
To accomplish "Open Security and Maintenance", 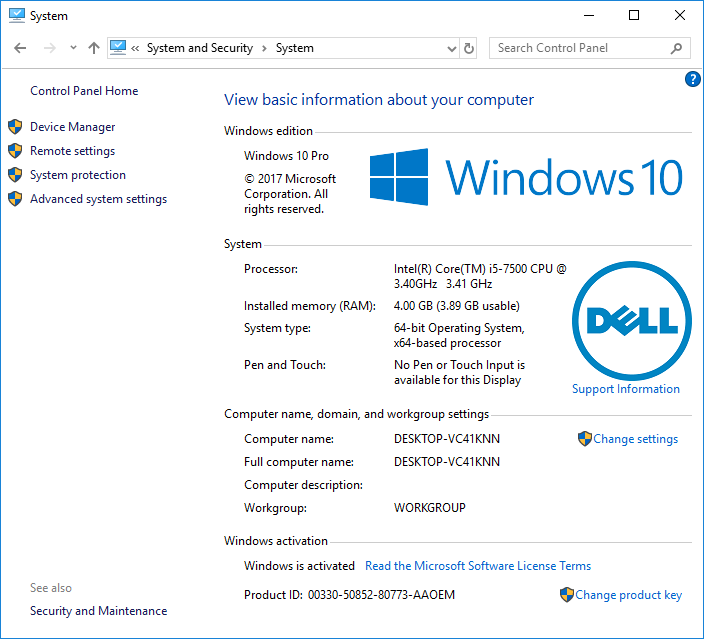I will pyautogui.click(x=98, y=611).
